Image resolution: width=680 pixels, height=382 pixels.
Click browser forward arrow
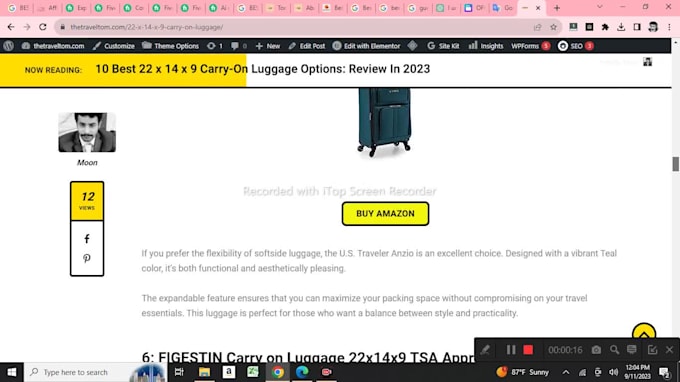(27, 27)
